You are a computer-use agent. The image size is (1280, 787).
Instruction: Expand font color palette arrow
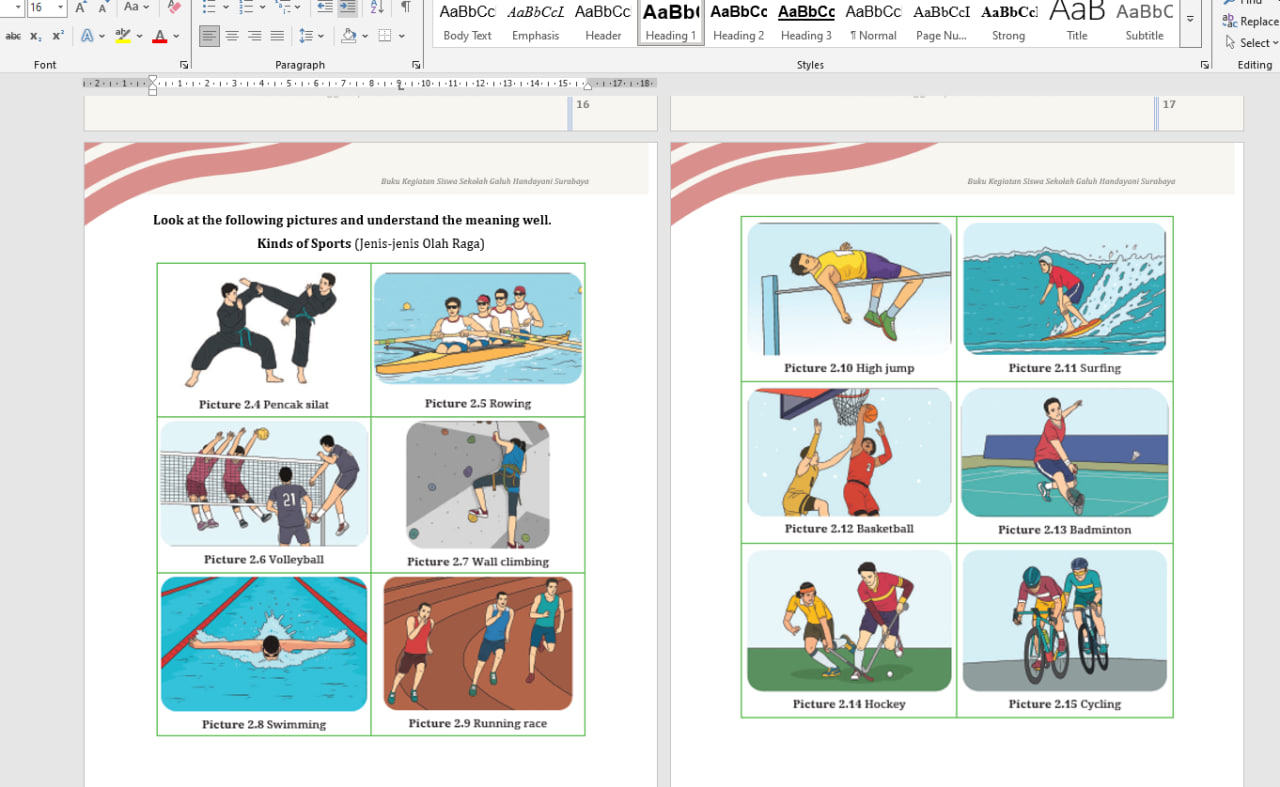(176, 36)
